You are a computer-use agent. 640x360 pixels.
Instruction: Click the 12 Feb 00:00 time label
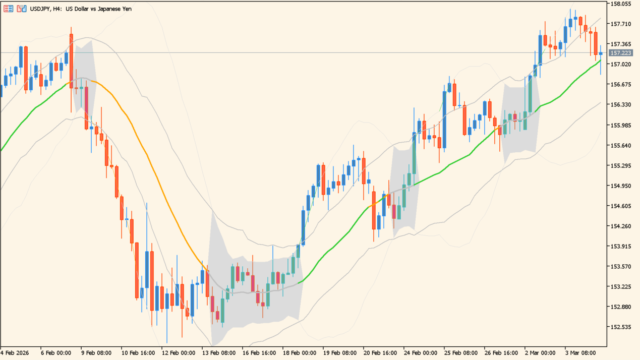tap(178, 353)
